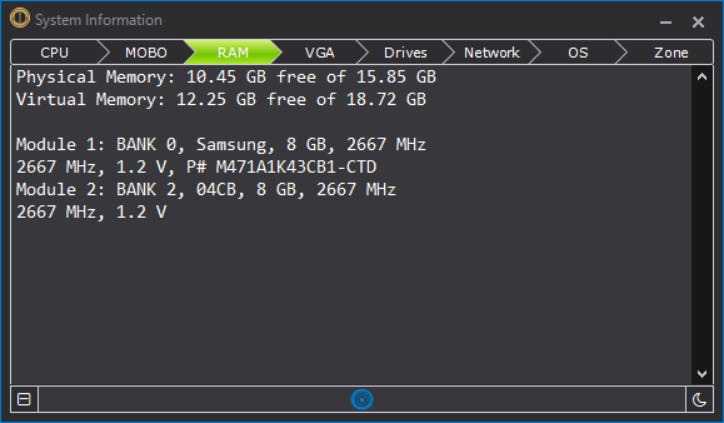Screen dimensions: 724x423
Task: Minimize the System Information window
Action: (x=665, y=22)
